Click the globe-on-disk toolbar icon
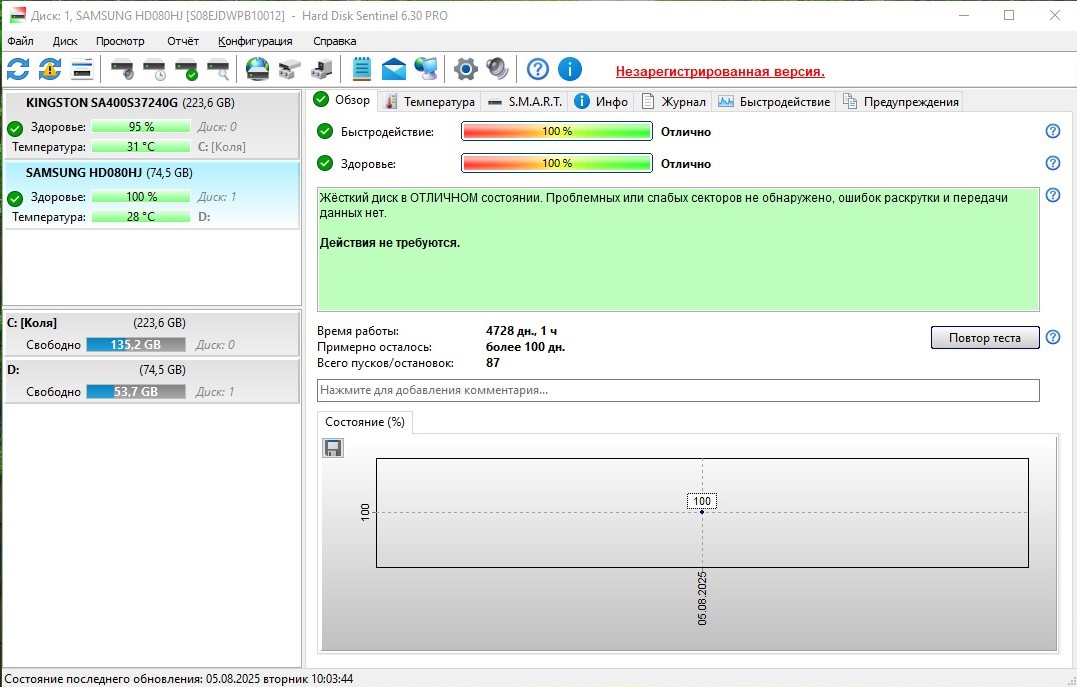 click(257, 69)
